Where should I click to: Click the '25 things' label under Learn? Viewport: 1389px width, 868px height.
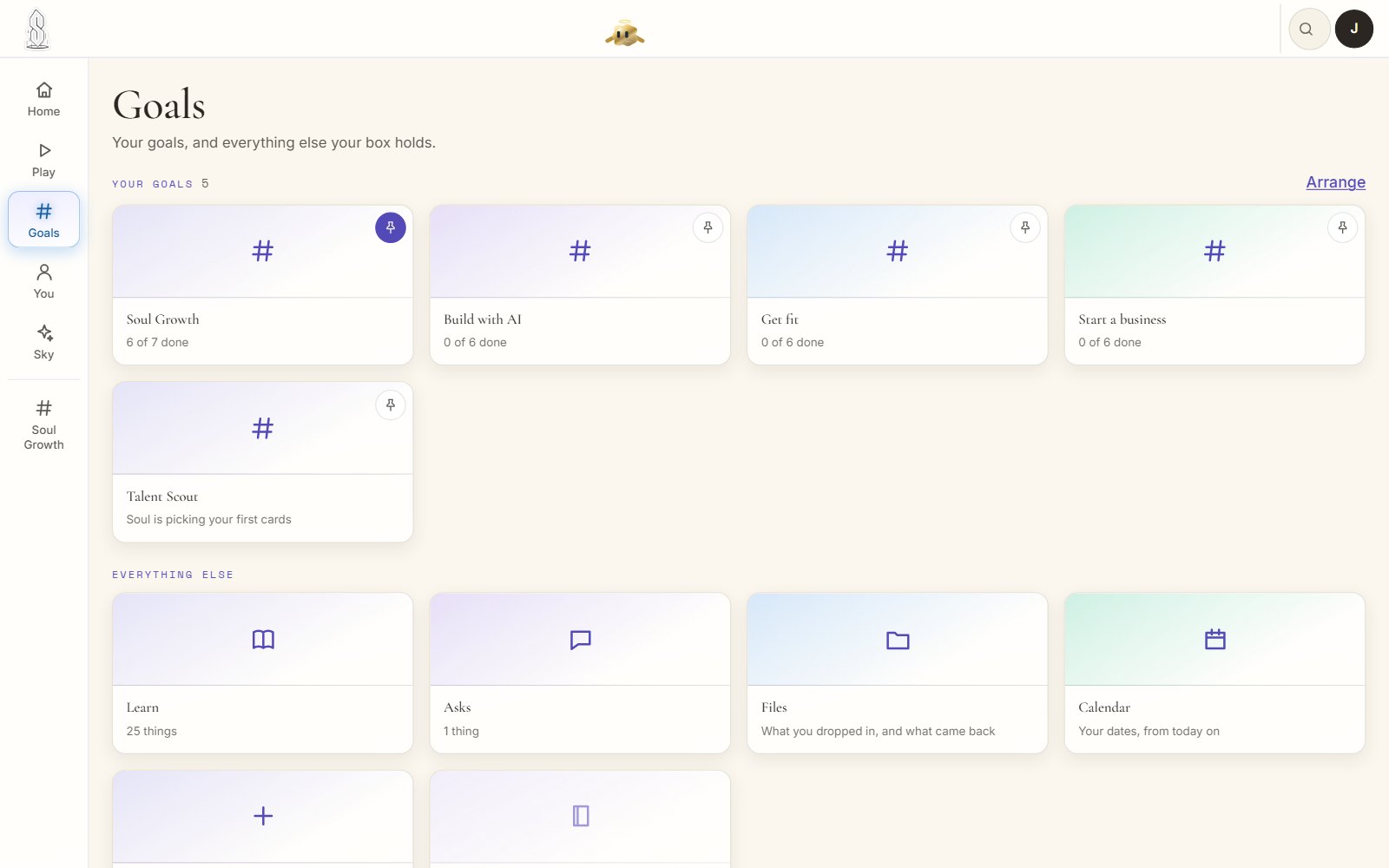click(x=152, y=731)
